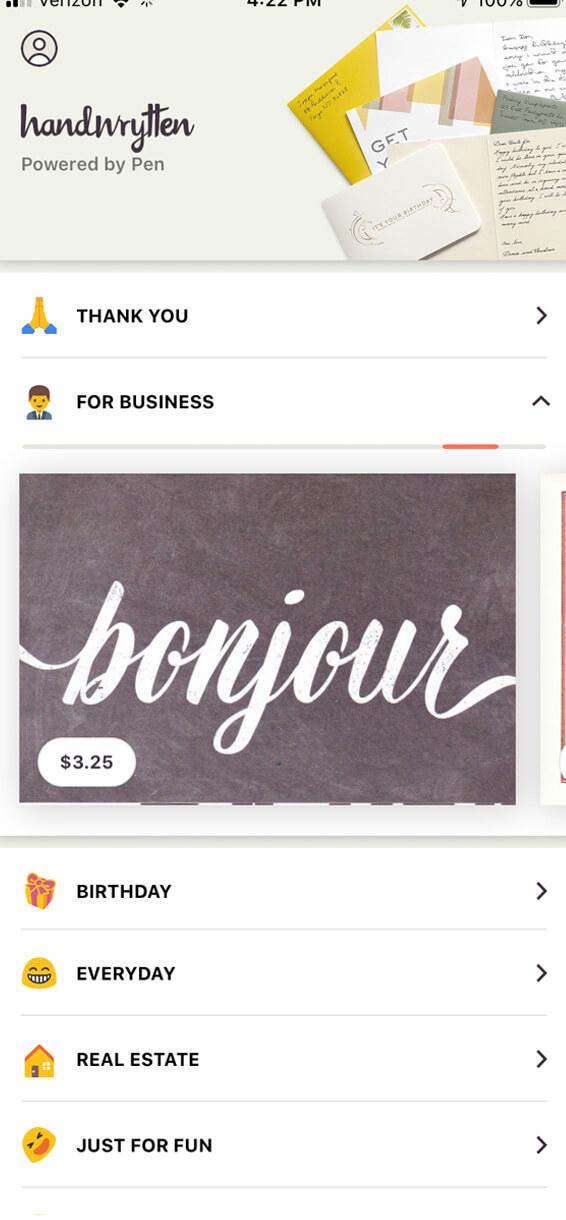
Task: Expand the Thank You category arrow
Action: tap(541, 316)
